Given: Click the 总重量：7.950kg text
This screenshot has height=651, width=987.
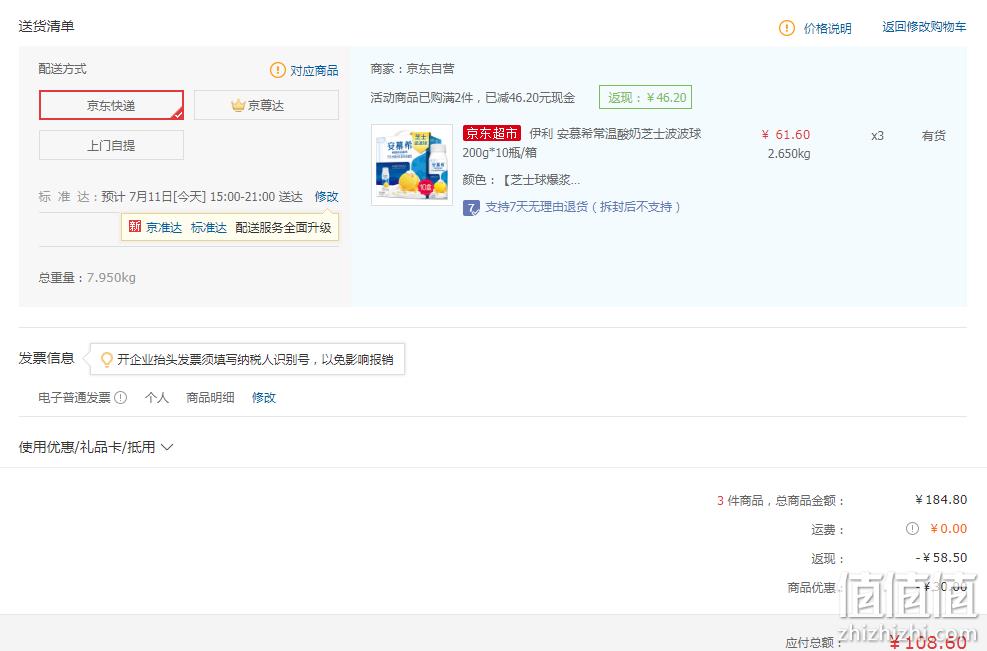Looking at the screenshot, I should click(87, 278).
